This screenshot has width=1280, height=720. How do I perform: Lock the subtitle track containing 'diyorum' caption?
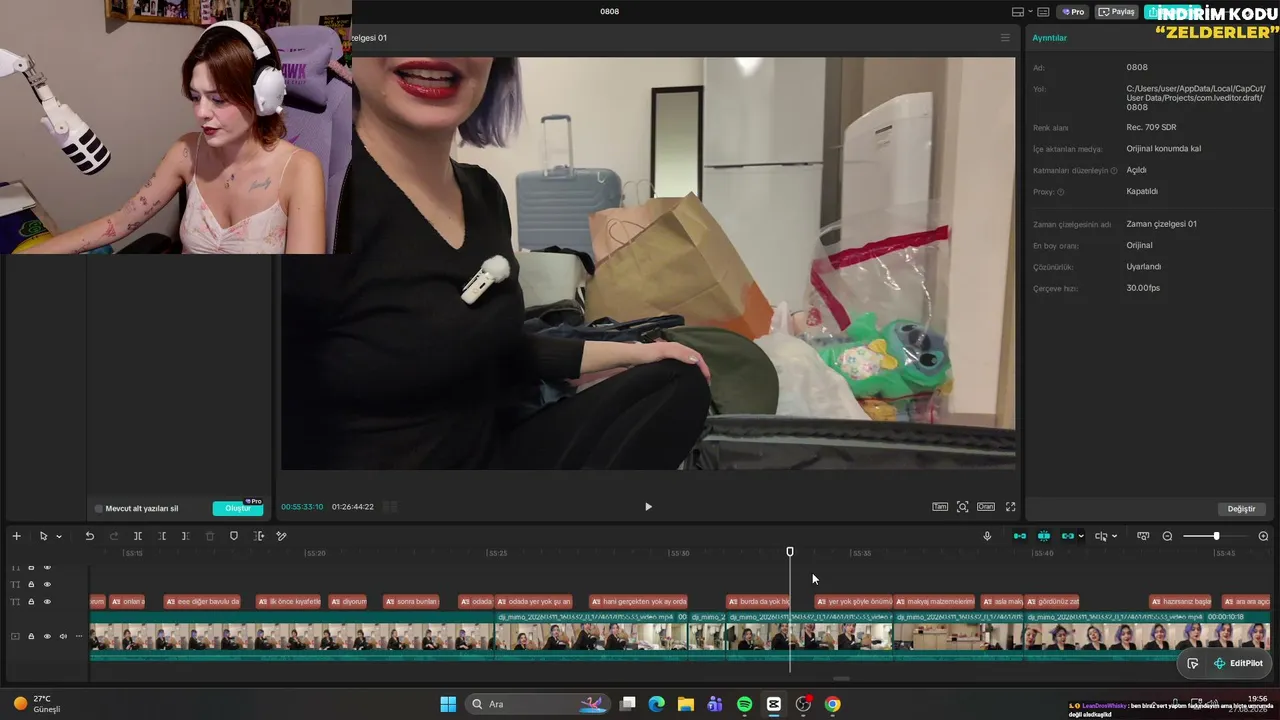[x=31, y=601]
